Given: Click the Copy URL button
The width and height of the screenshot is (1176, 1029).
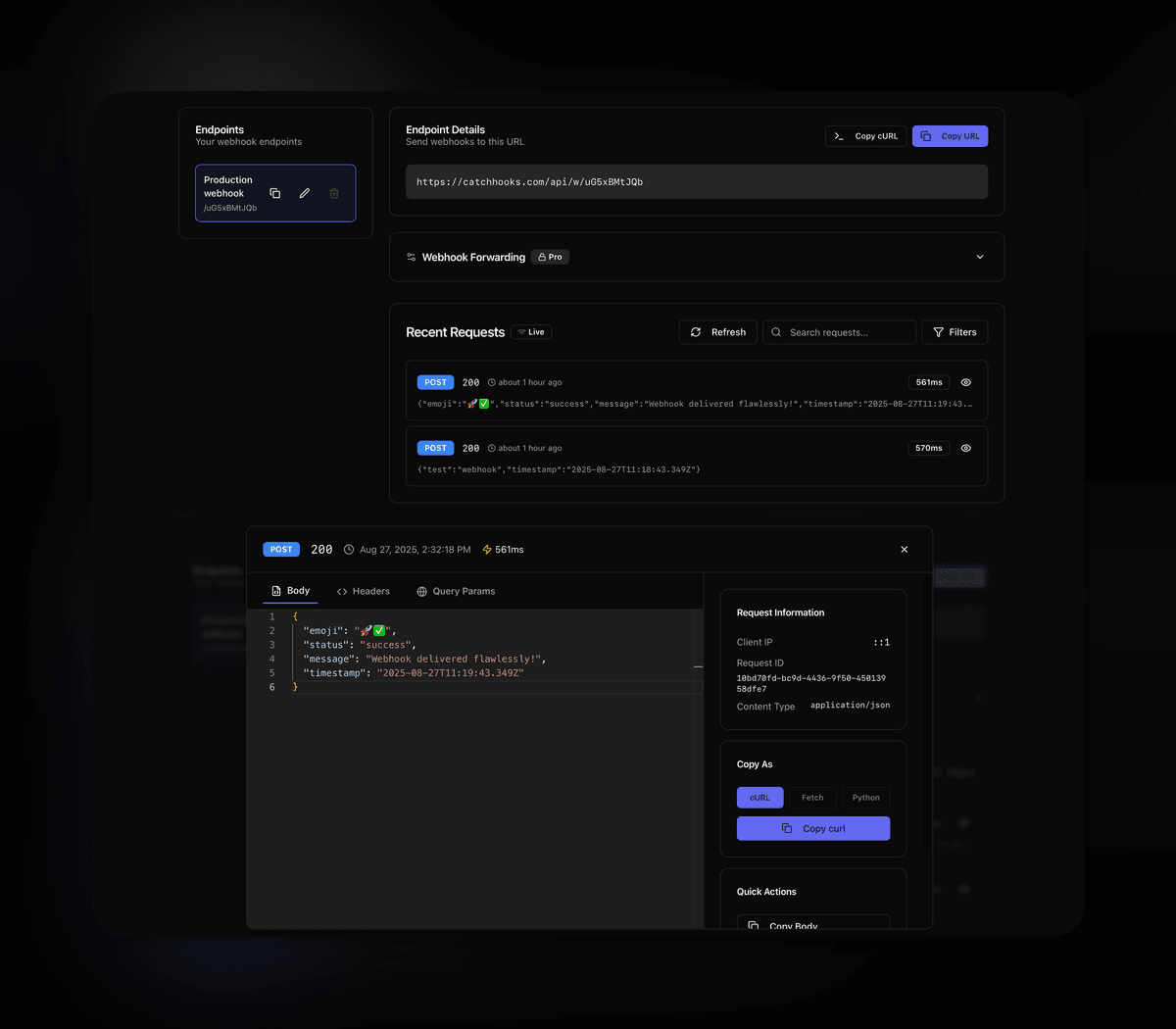Looking at the screenshot, I should pos(950,136).
